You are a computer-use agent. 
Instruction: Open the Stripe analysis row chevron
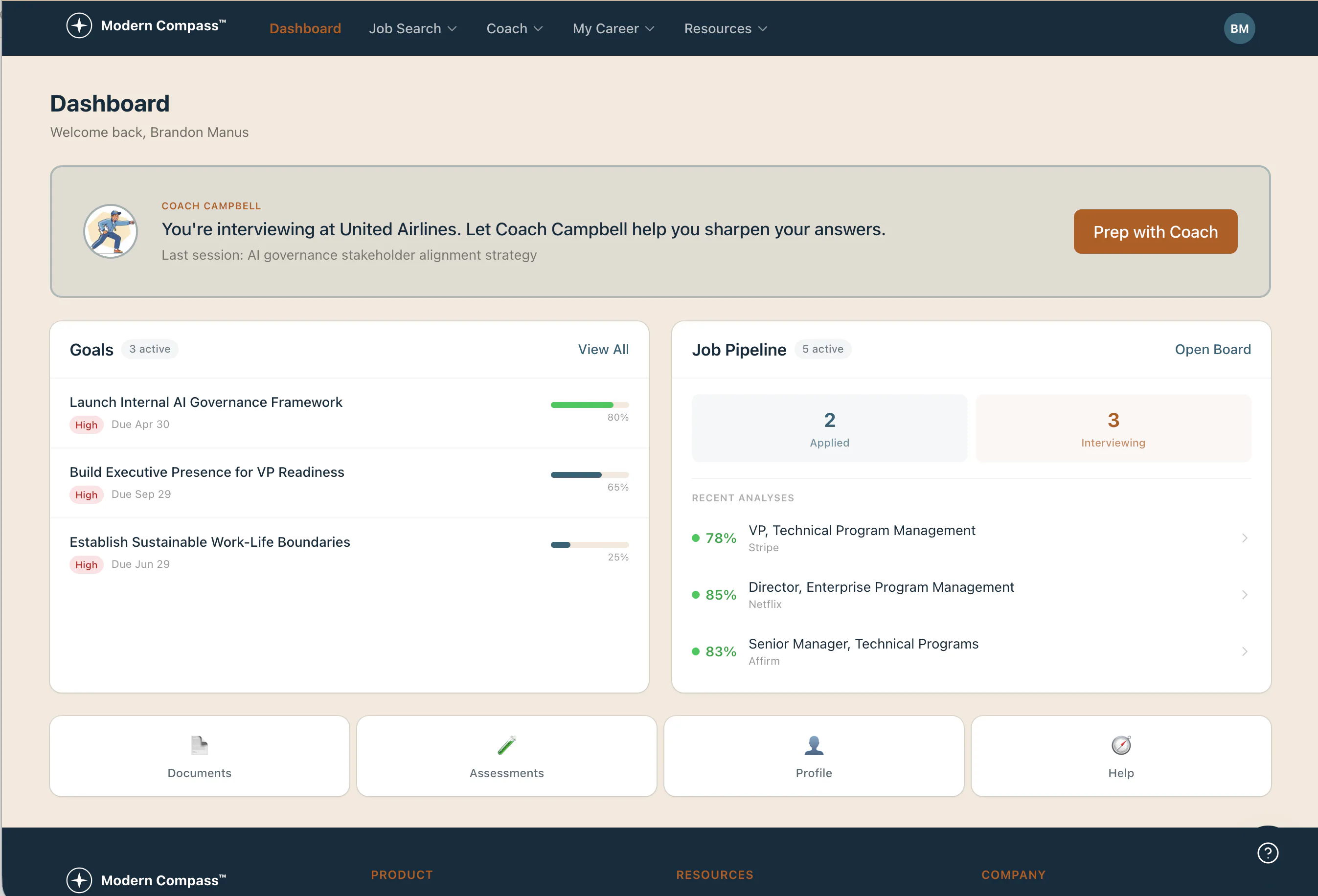[x=1244, y=538]
